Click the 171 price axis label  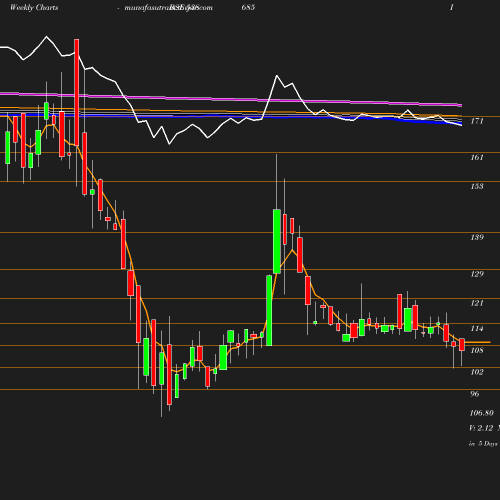[477, 121]
